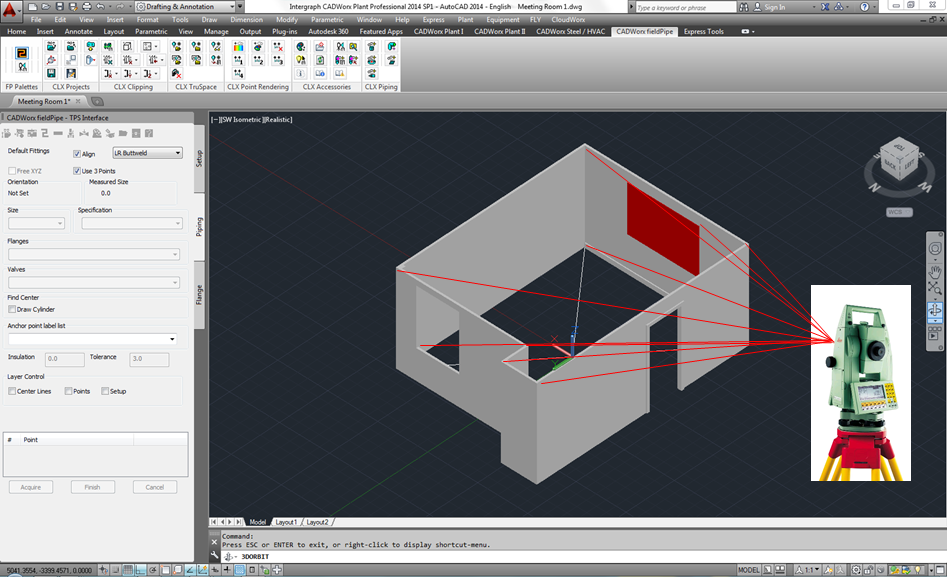947x577 pixels.
Task: Open the 1:1 annotation scale dropdown
Action: [x=807, y=570]
